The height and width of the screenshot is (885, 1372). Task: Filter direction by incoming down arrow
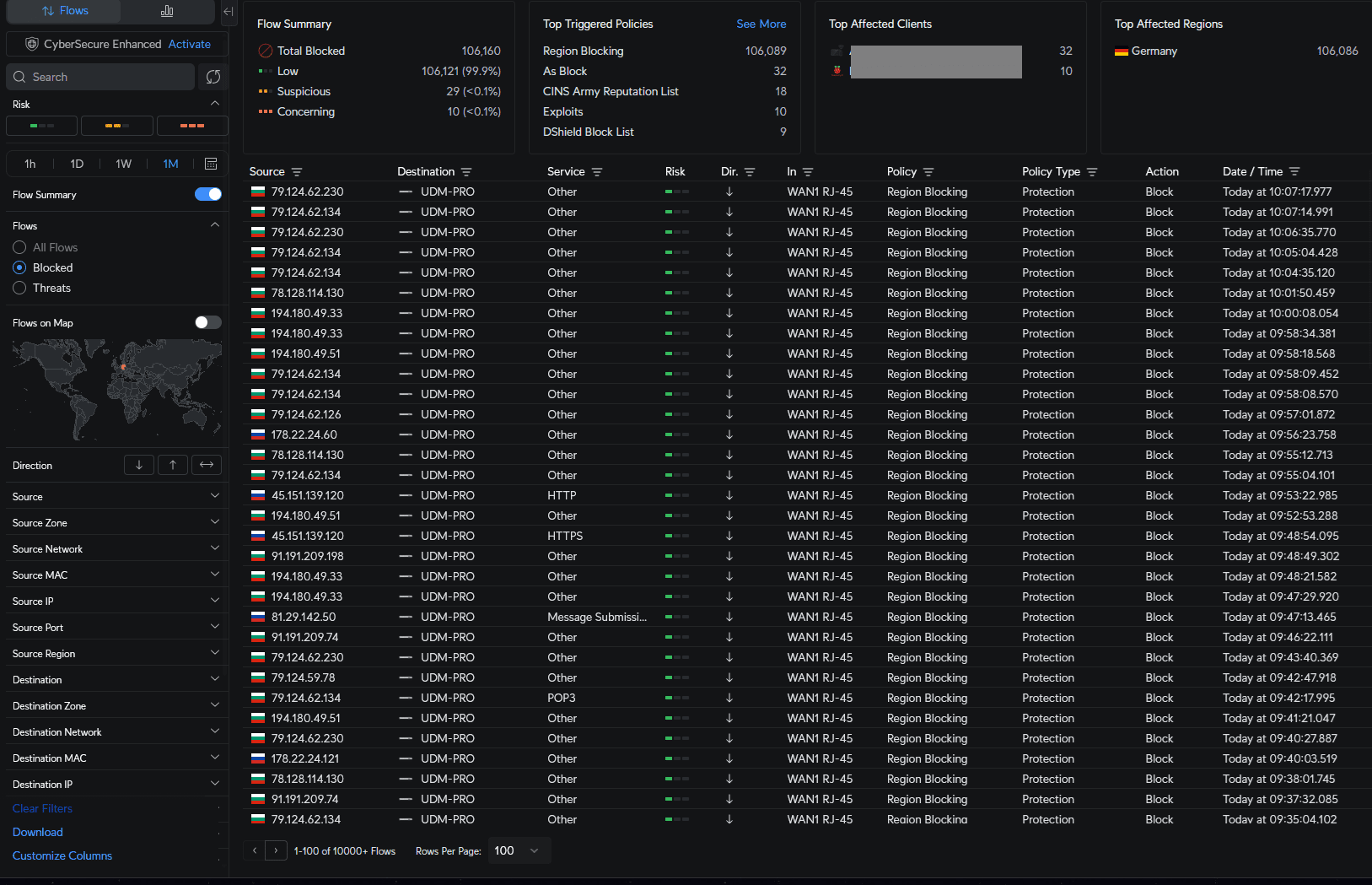coord(139,465)
